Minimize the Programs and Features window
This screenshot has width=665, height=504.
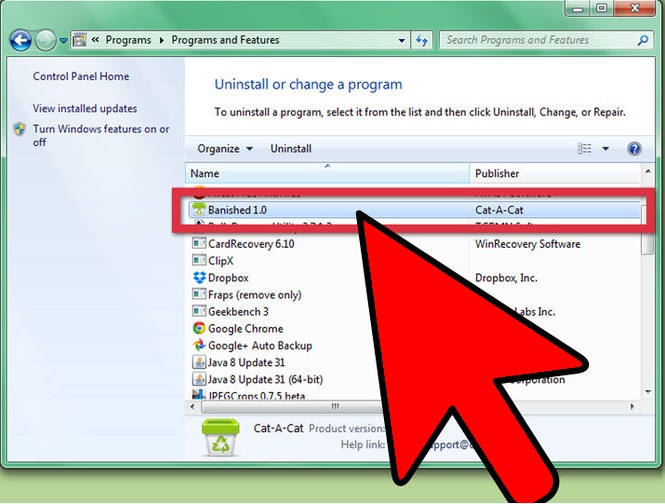pyautogui.click(x=578, y=8)
